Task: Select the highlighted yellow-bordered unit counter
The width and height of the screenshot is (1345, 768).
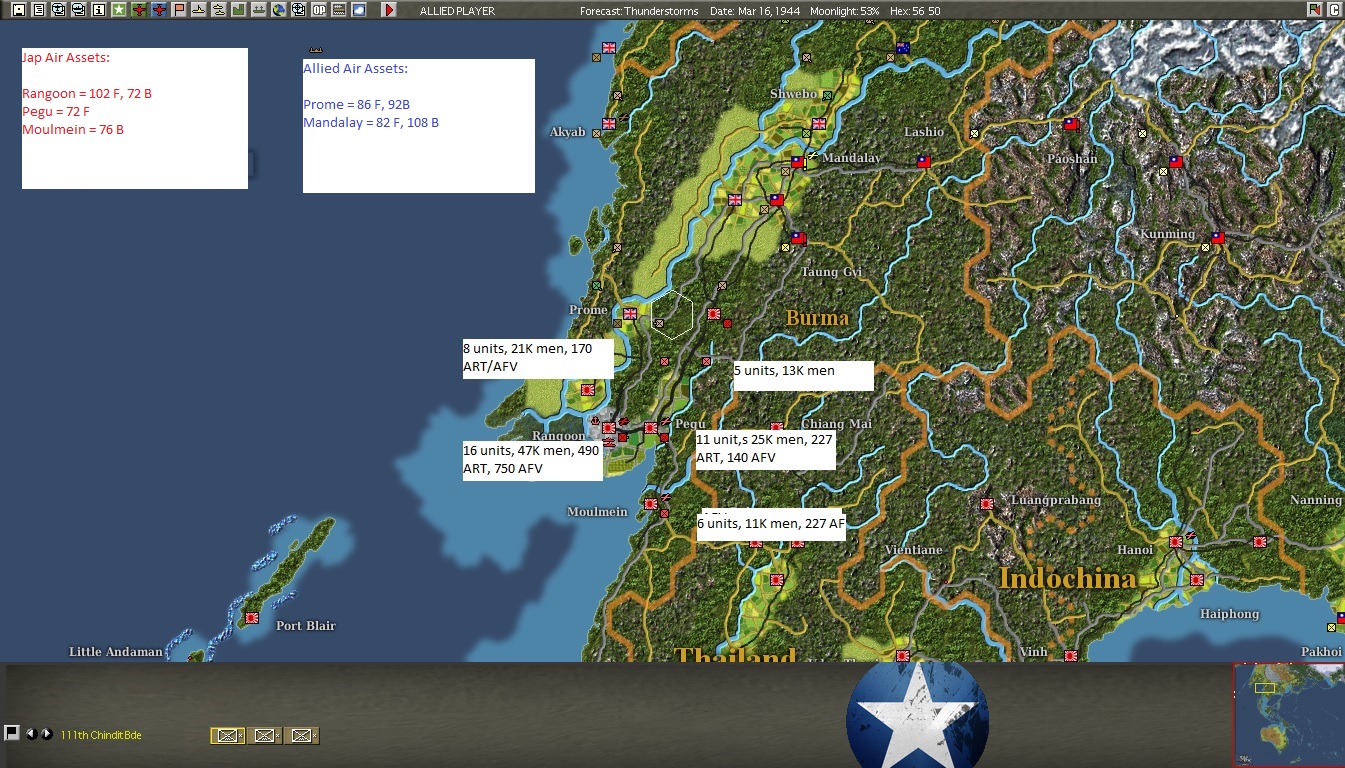Action: pyautogui.click(x=228, y=735)
